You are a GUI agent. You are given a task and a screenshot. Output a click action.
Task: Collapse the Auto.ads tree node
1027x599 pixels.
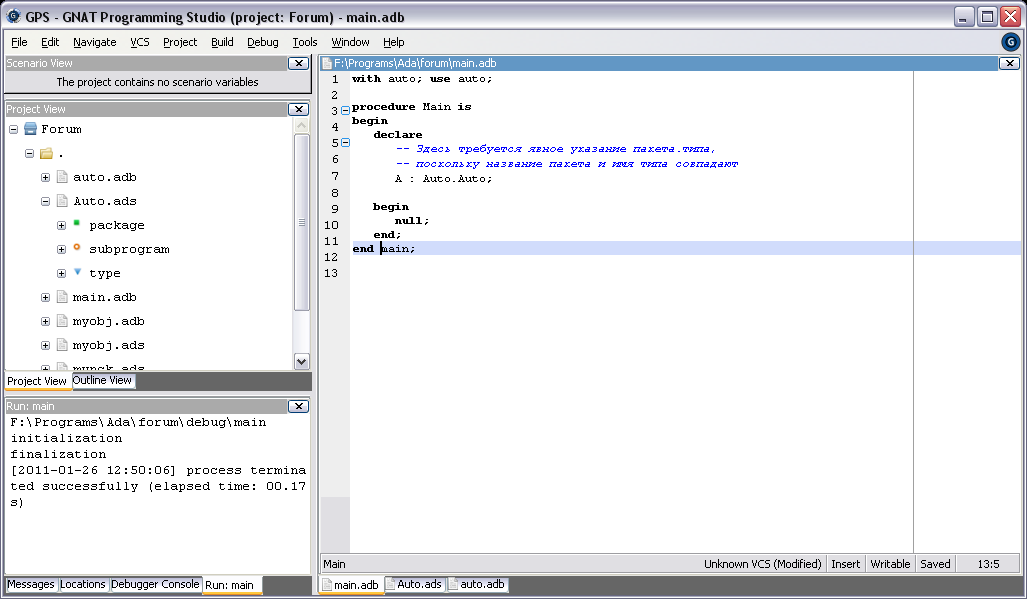click(46, 201)
